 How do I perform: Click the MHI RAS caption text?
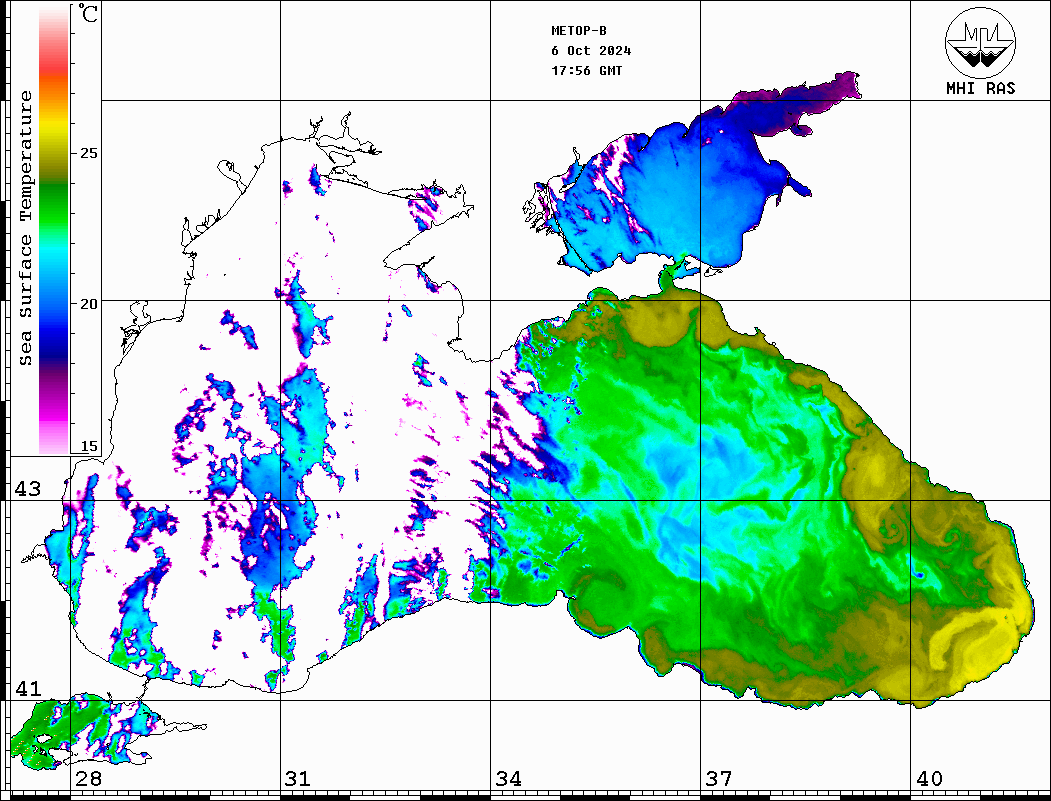(x=980, y=88)
